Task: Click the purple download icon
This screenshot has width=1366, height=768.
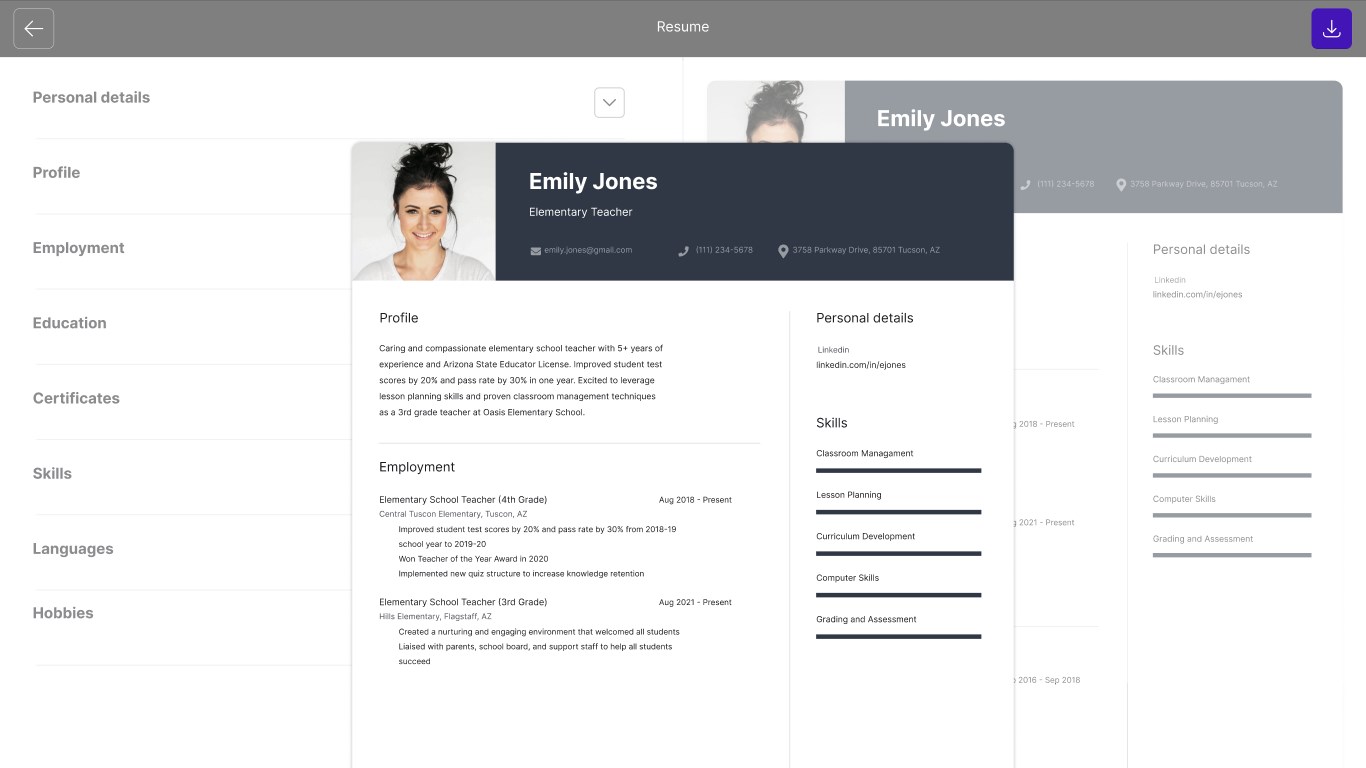Action: (x=1331, y=28)
